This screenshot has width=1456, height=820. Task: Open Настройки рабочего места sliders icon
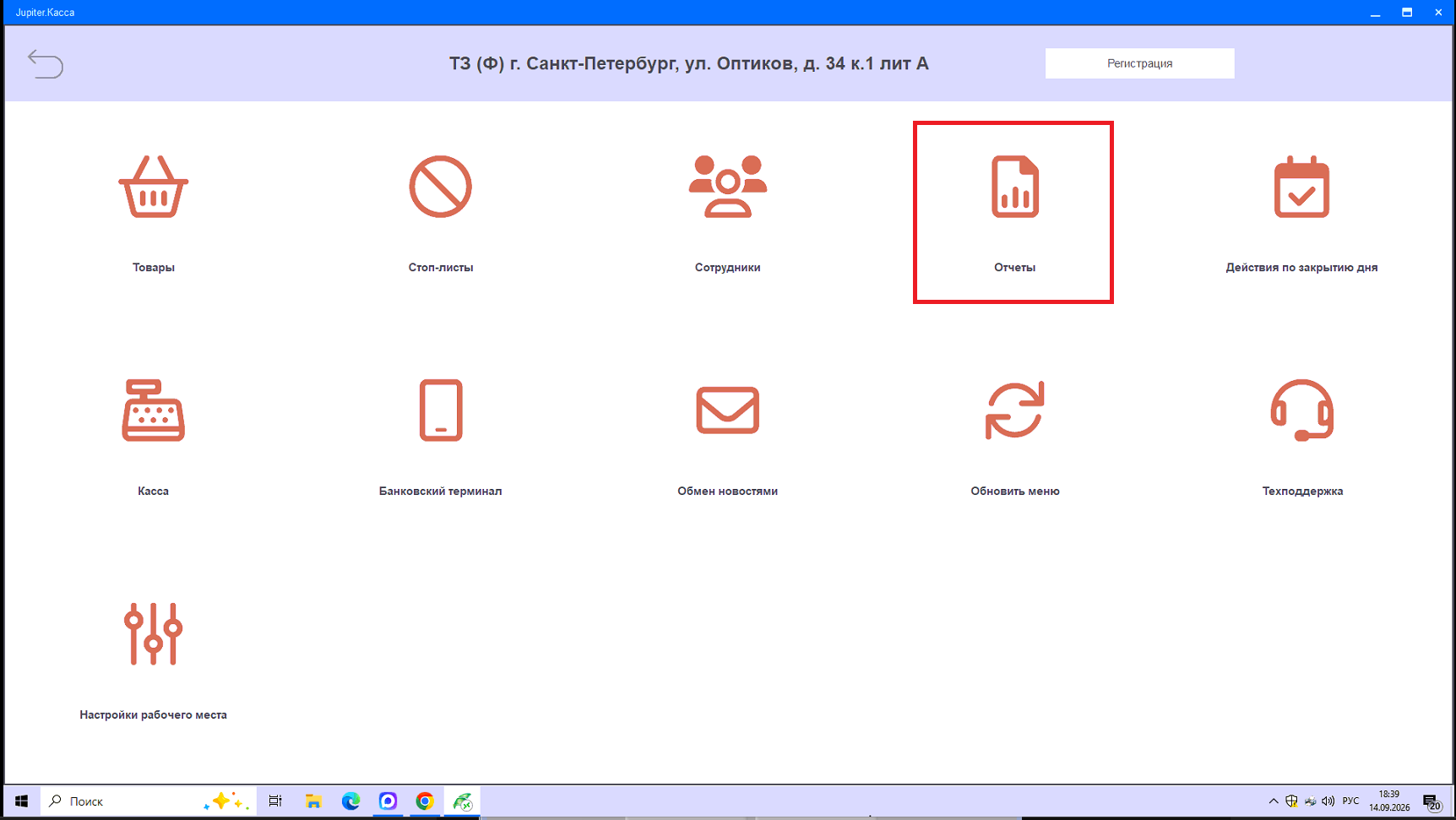tap(153, 634)
